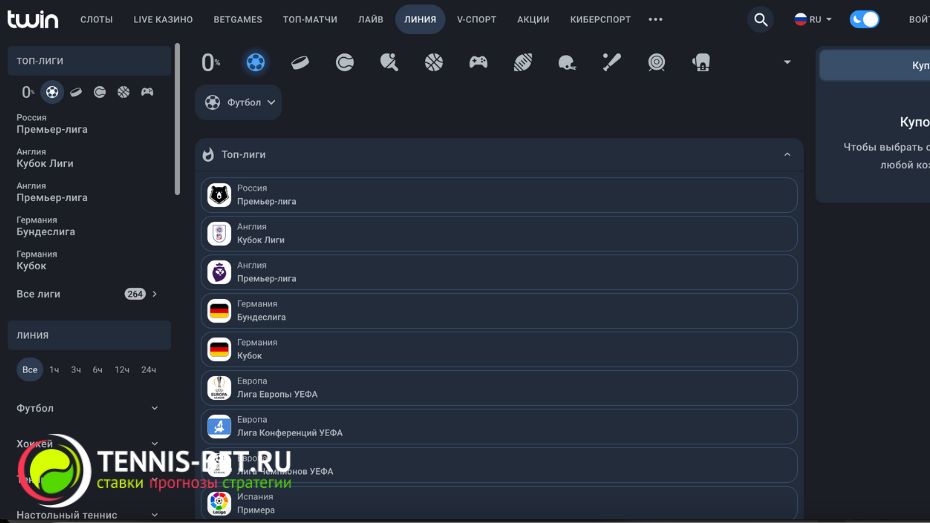Select the hockey puck icon in the main sports bar
This screenshot has width=930, height=523.
coord(300,62)
